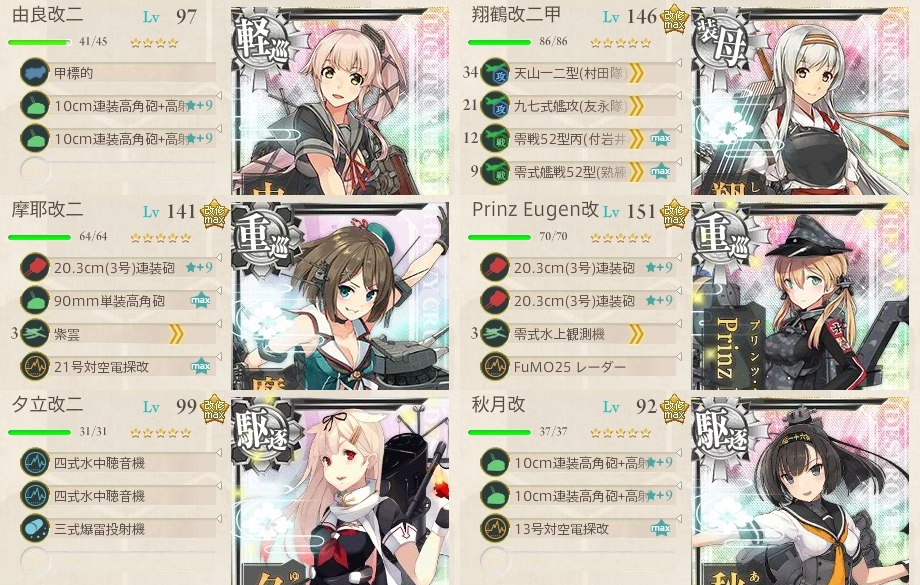Screen dimensions: 920x585
Task: Click the 90mm単装高角砲 green gun icon
Action: point(35,300)
